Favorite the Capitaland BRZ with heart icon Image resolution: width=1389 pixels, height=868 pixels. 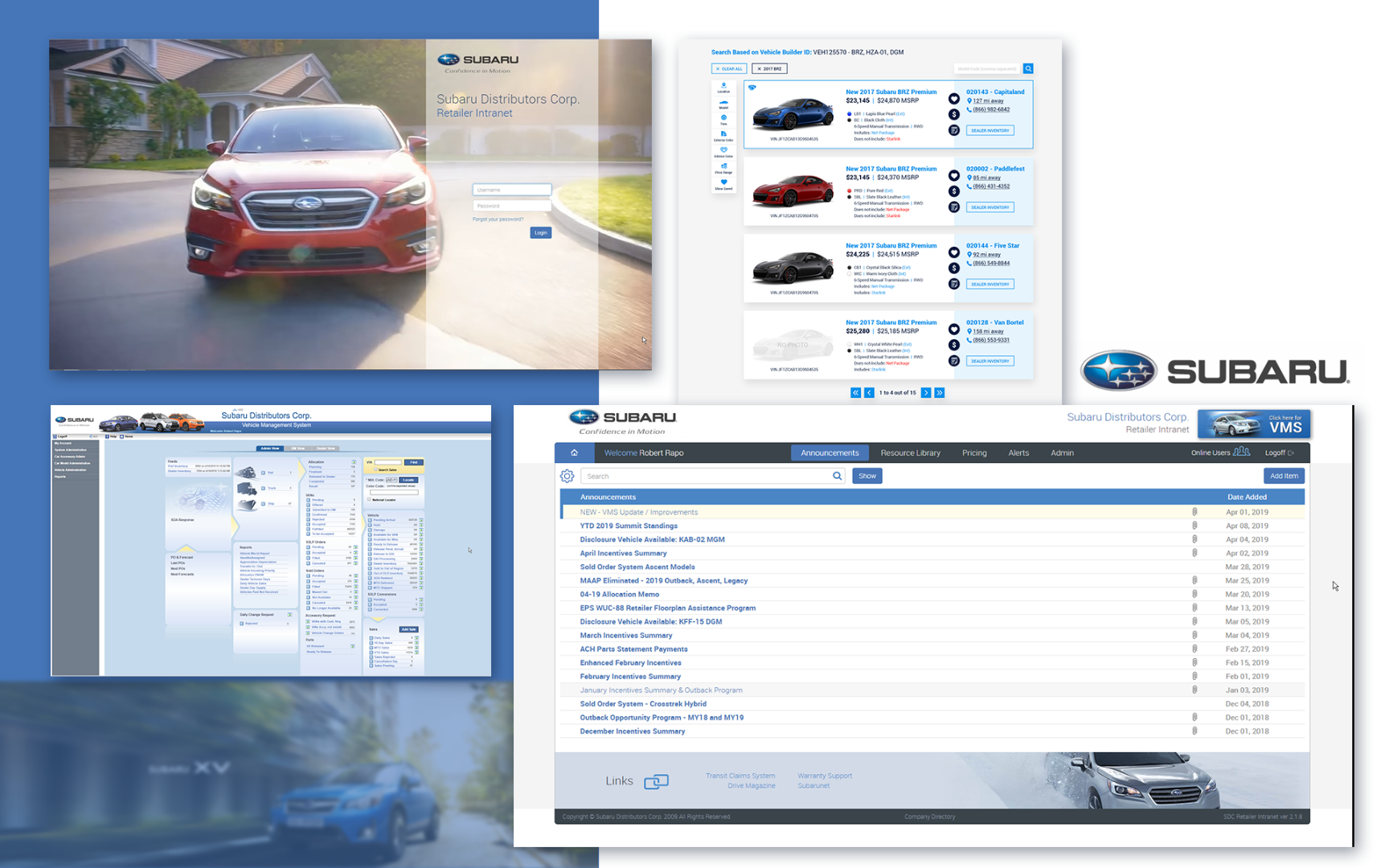pyautogui.click(x=953, y=99)
